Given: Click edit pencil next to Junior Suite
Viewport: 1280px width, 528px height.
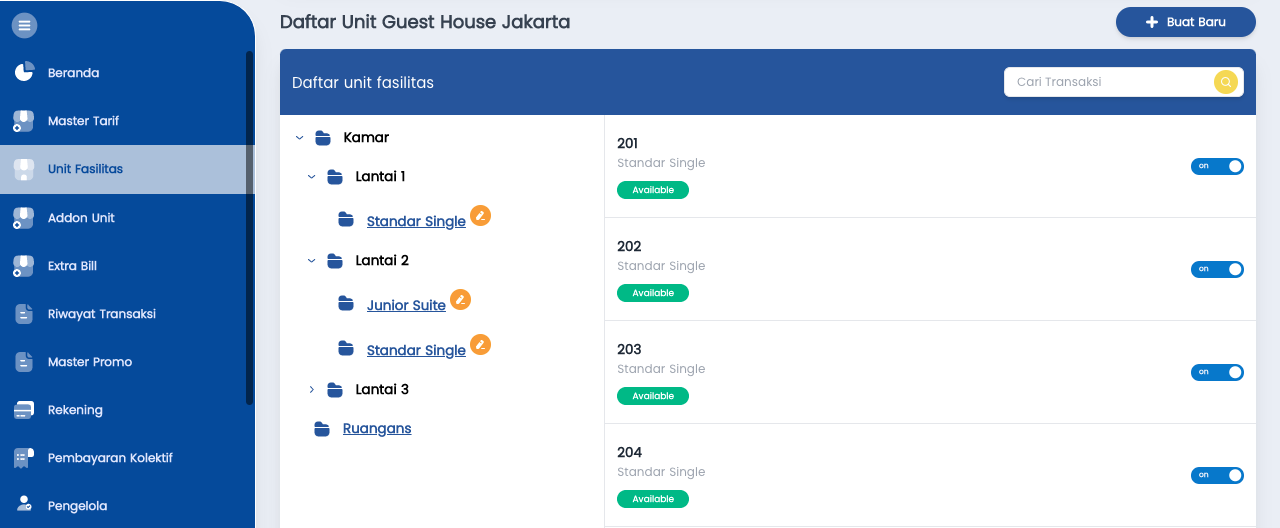Looking at the screenshot, I should (x=460, y=299).
